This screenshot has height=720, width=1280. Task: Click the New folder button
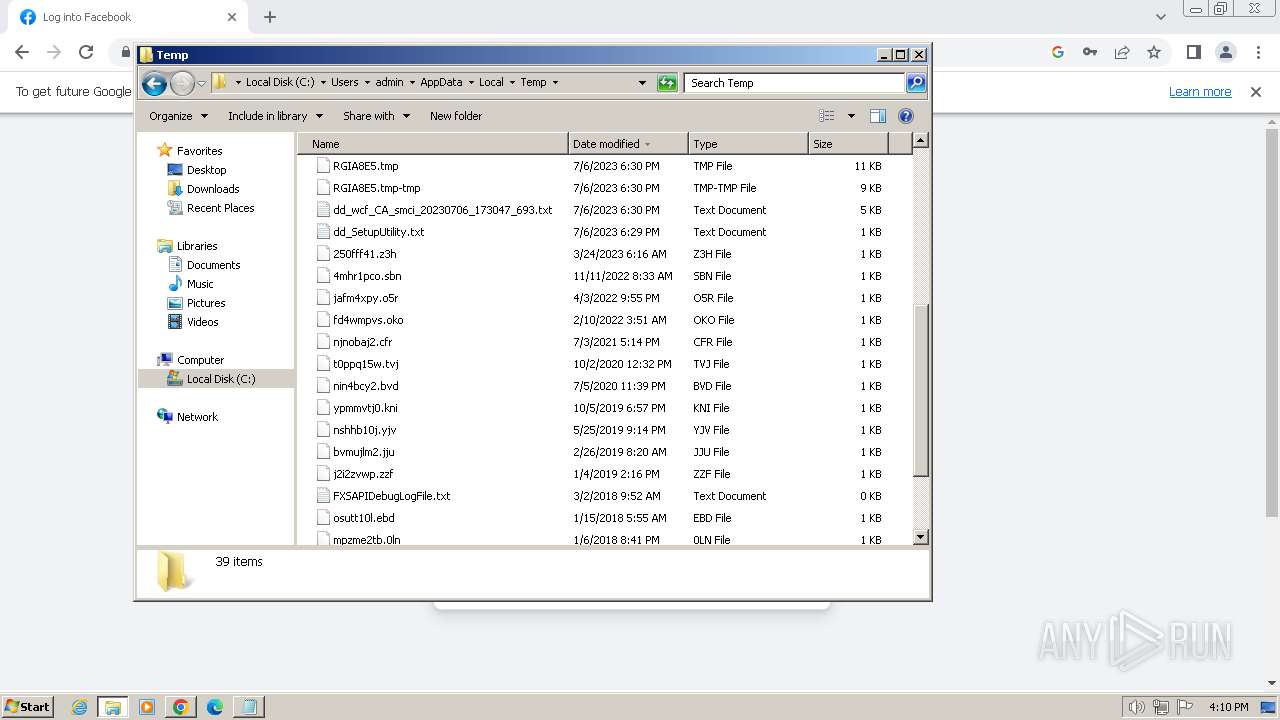[x=456, y=116]
